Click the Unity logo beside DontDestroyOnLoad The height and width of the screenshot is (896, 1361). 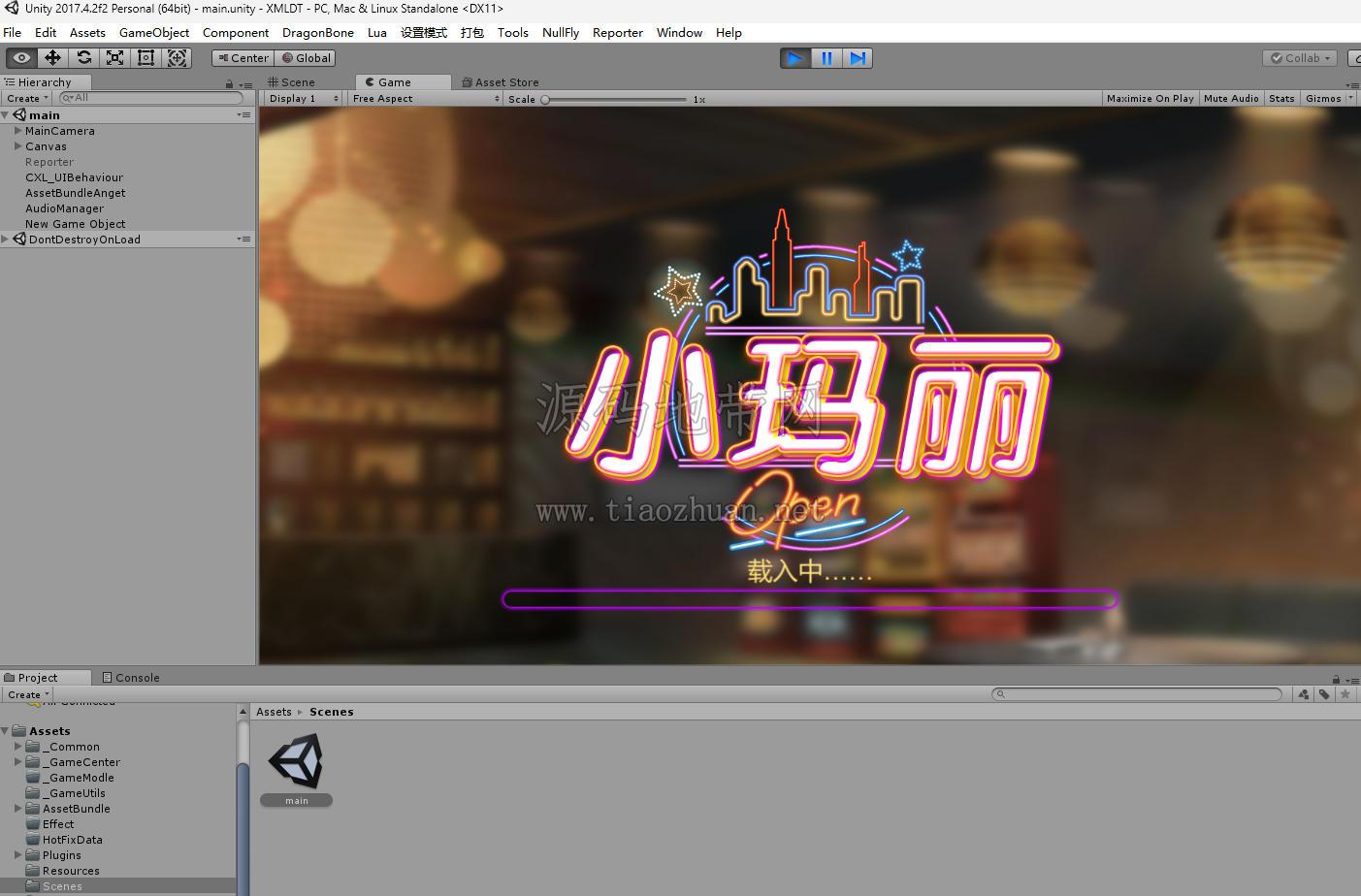click(19, 239)
